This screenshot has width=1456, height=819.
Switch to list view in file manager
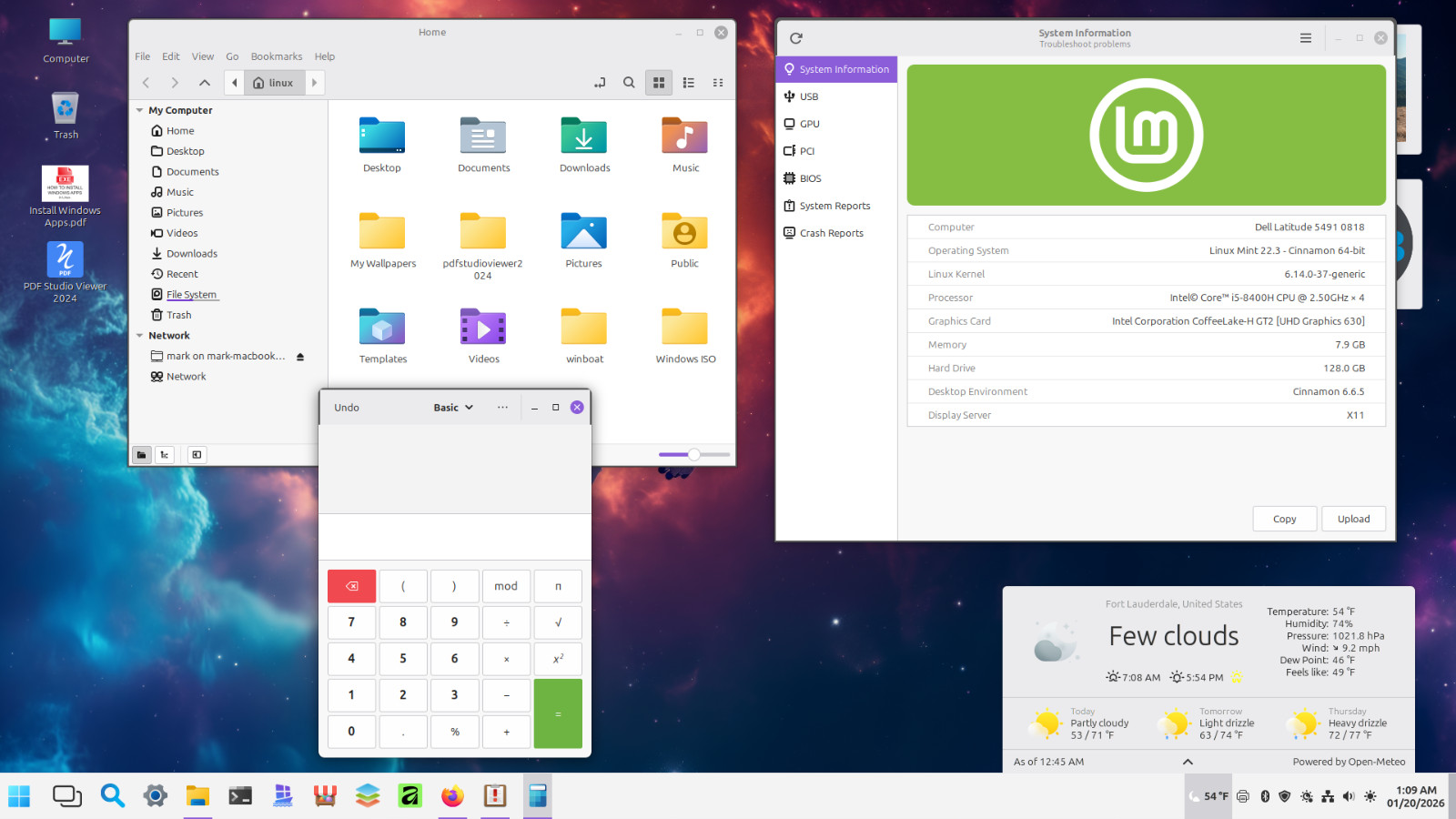pyautogui.click(x=689, y=83)
